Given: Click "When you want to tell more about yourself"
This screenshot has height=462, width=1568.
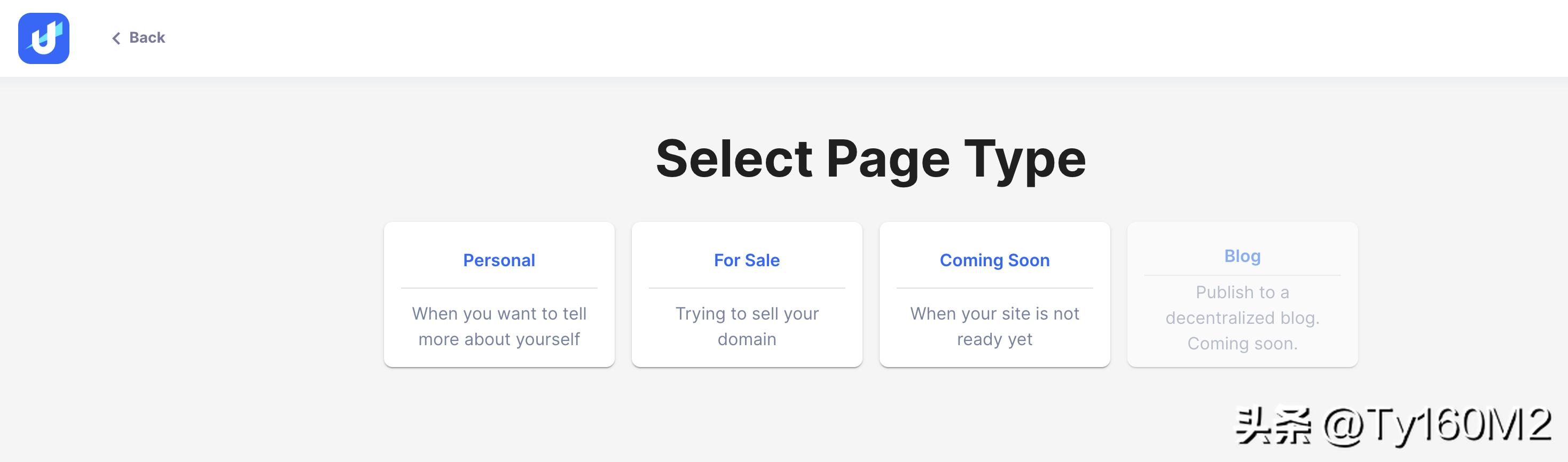Looking at the screenshot, I should tap(499, 326).
